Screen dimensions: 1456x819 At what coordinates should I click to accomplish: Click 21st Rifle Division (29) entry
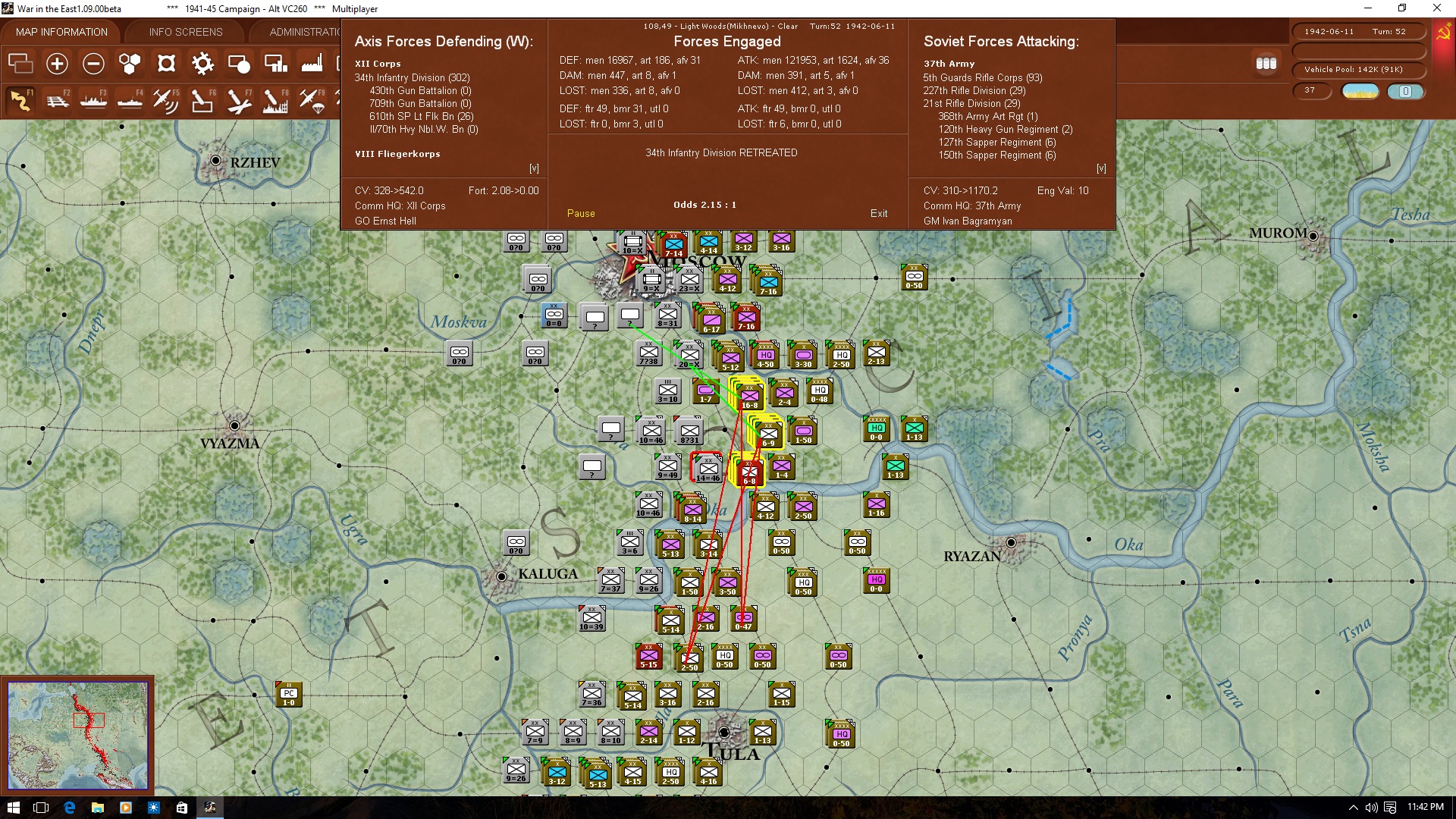tap(971, 103)
